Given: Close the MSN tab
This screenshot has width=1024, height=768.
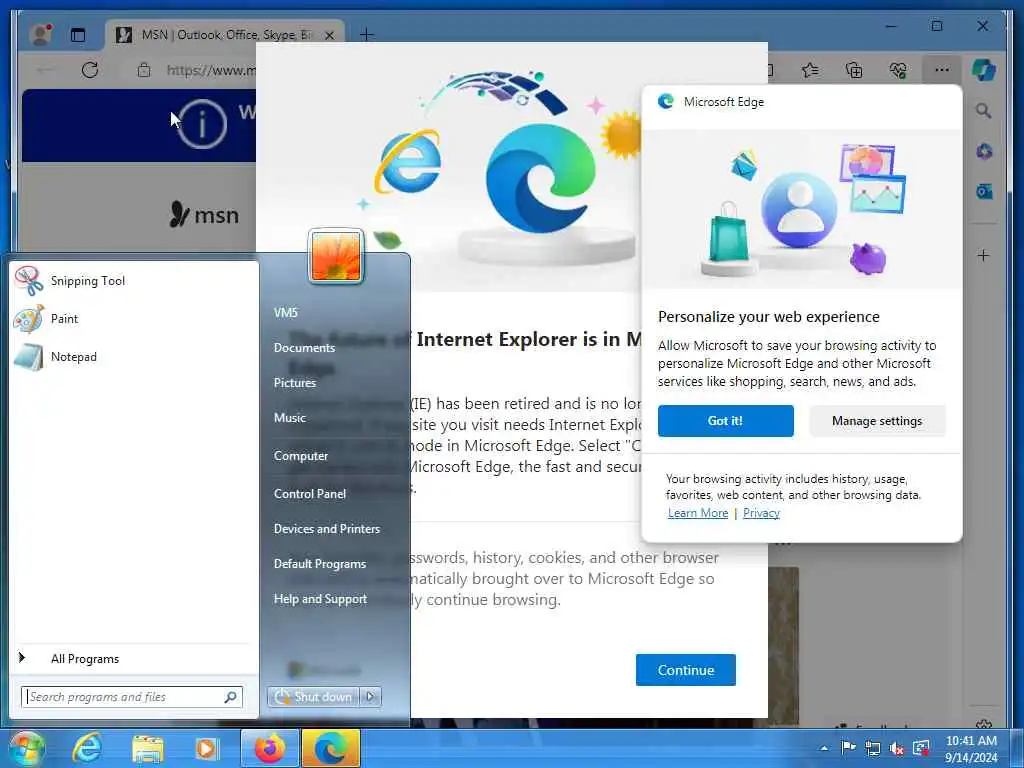Looking at the screenshot, I should [330, 35].
